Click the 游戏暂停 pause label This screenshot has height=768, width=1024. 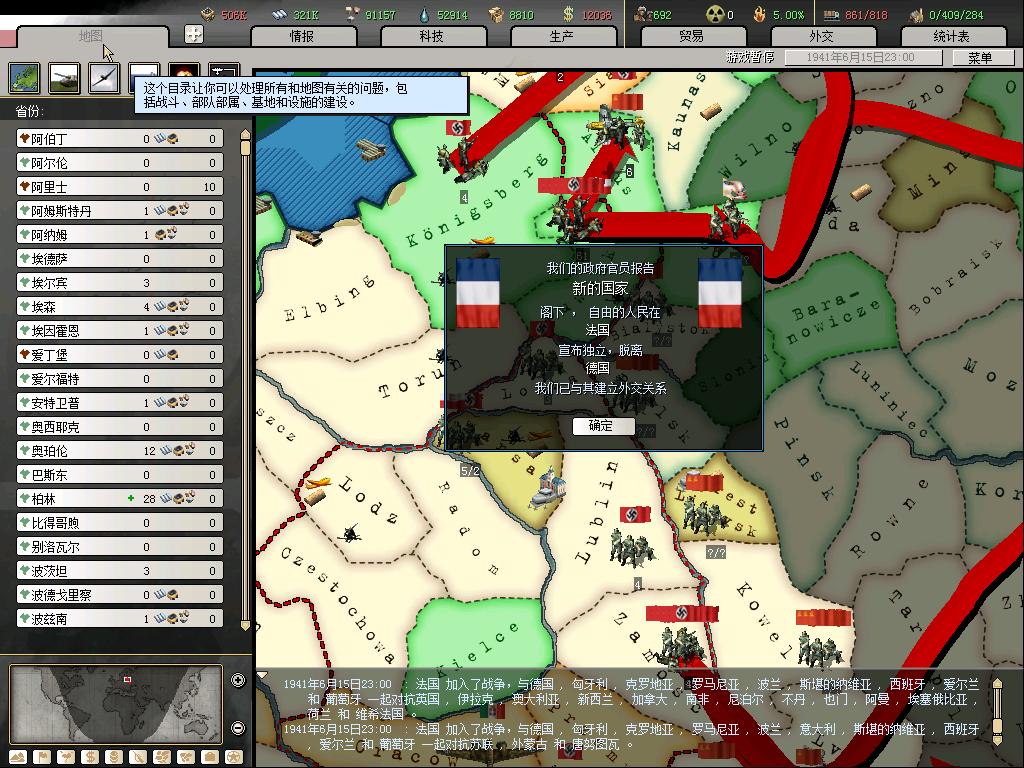coord(750,57)
